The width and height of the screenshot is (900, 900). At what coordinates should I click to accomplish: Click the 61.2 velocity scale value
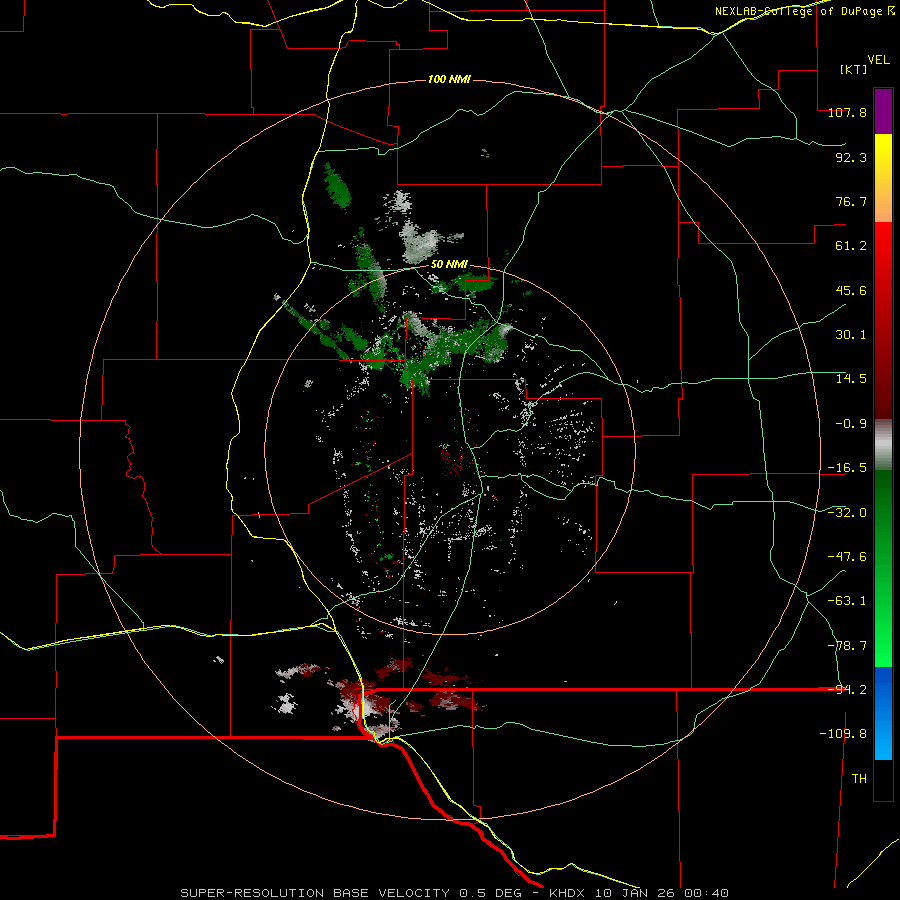851,246
